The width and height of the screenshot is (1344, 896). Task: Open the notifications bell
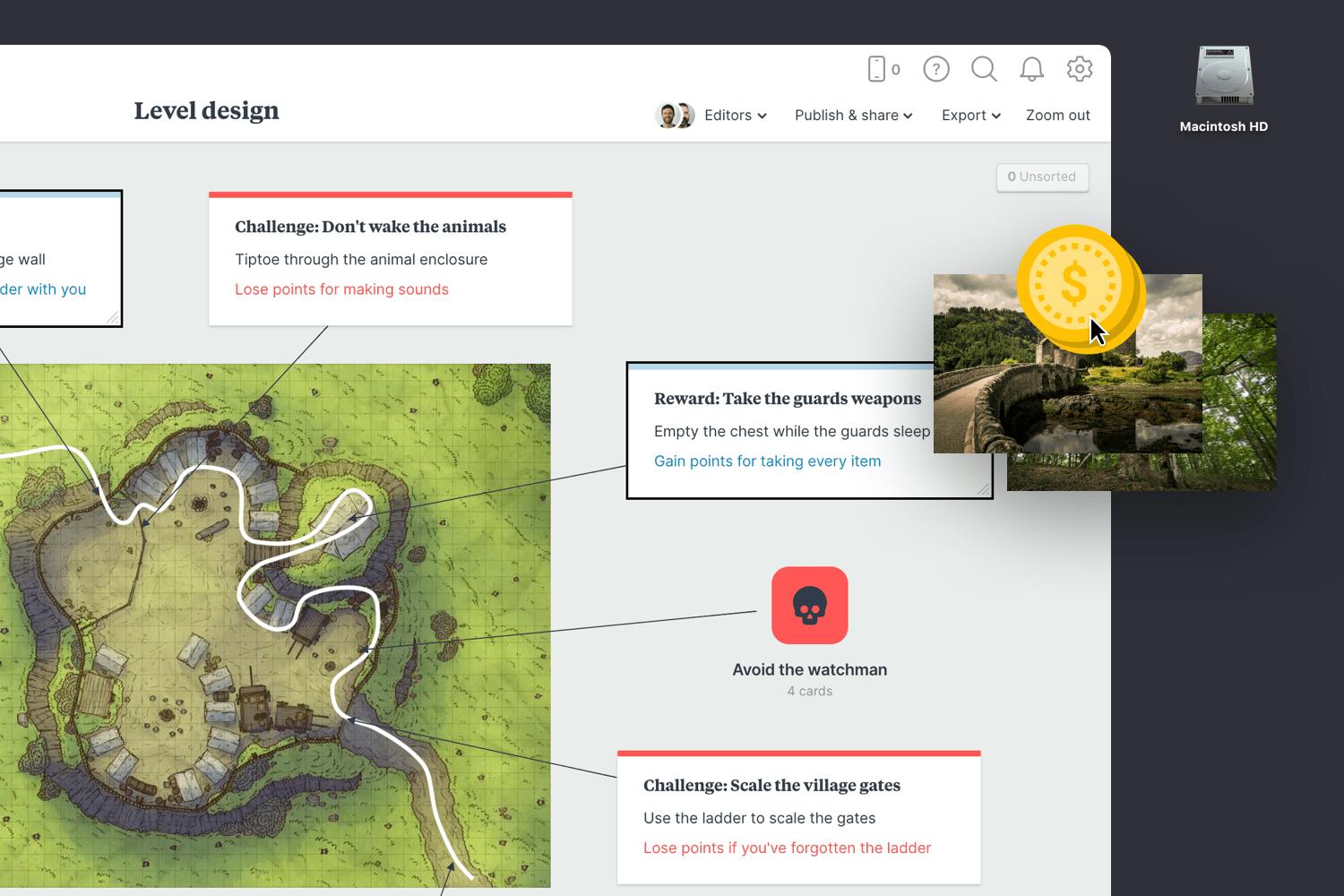coord(1032,69)
